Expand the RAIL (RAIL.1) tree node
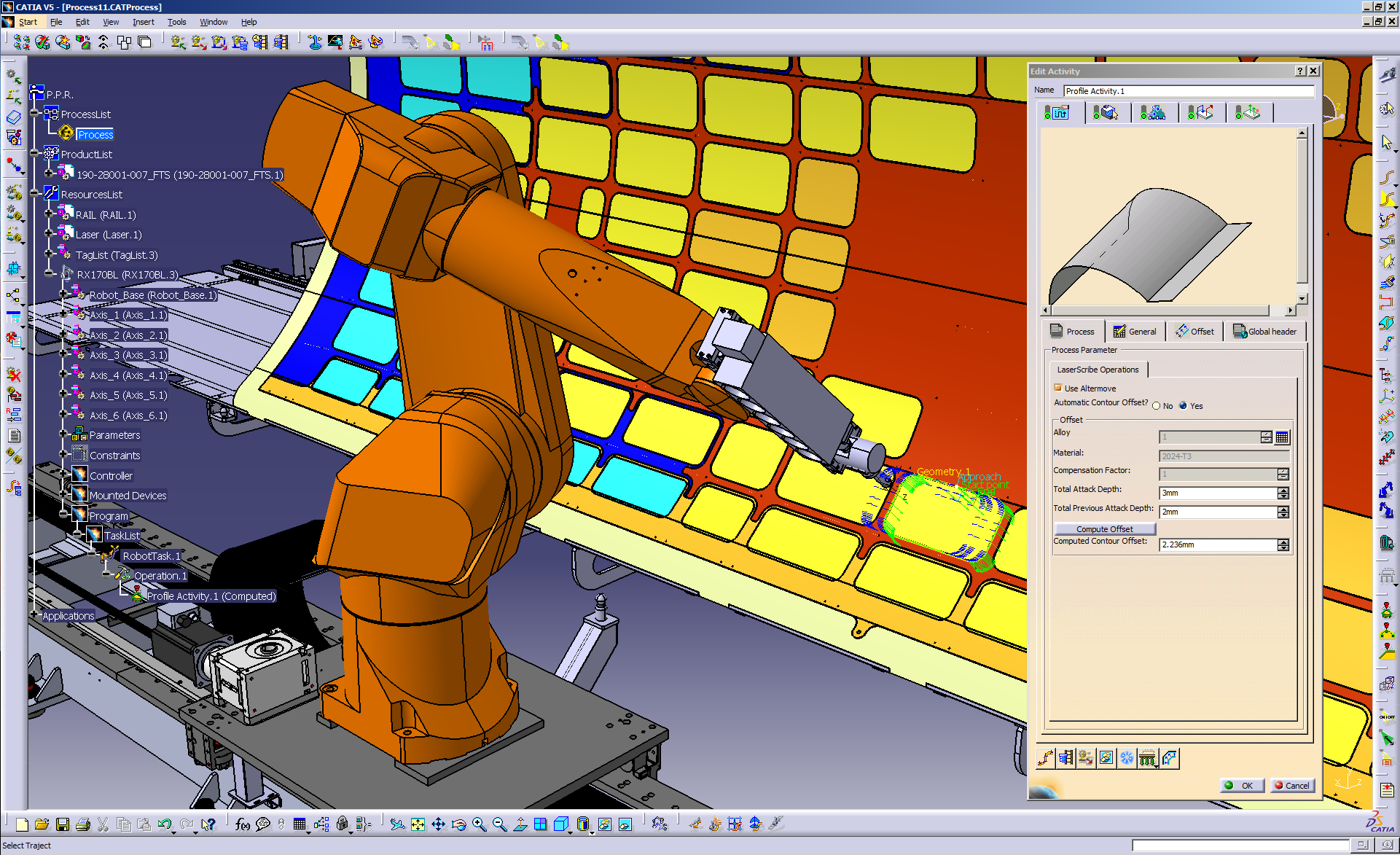 coord(49,214)
